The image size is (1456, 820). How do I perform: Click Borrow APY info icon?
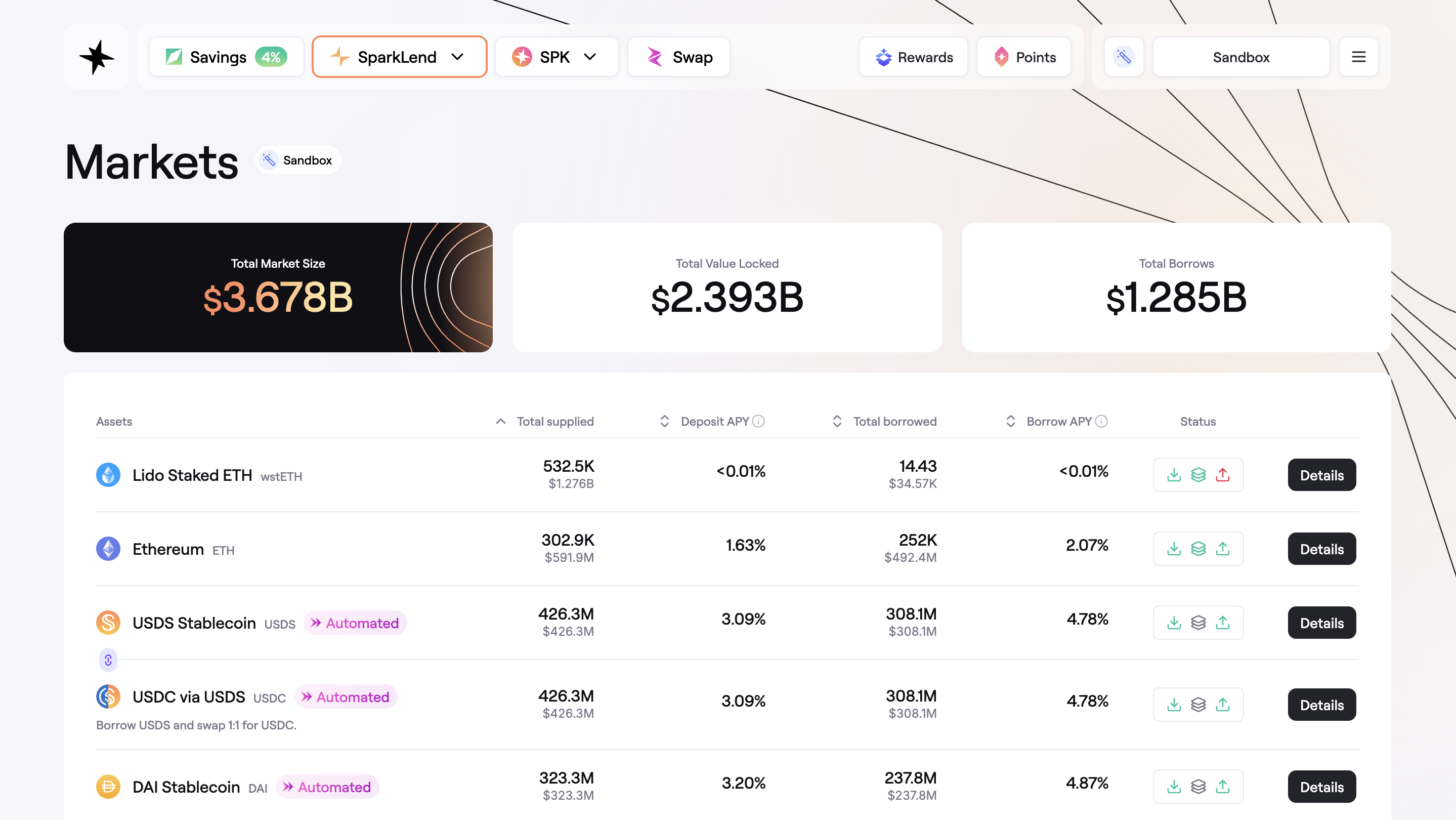pos(1101,421)
